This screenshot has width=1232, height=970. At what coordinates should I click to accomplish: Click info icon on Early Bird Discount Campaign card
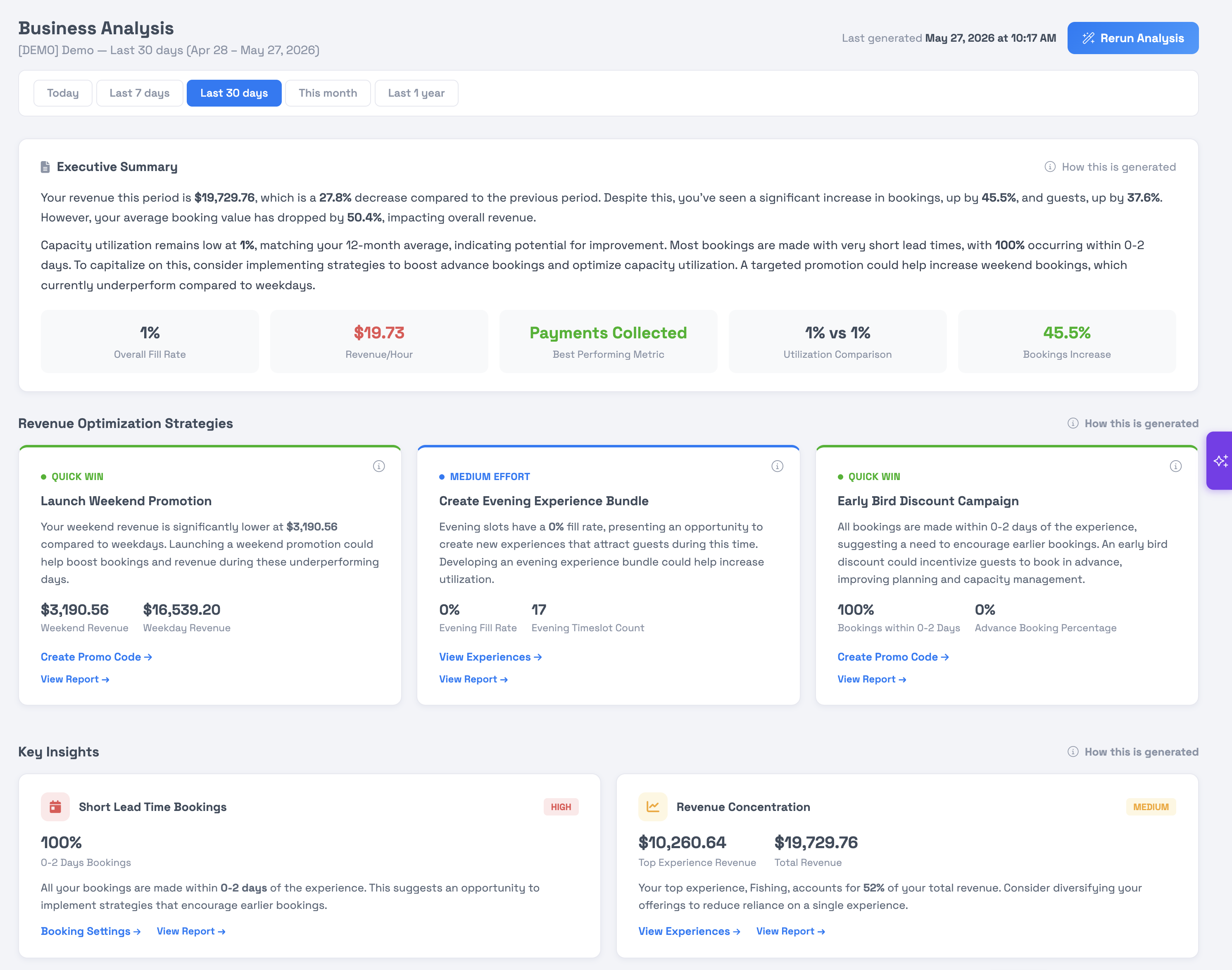coord(1176,466)
